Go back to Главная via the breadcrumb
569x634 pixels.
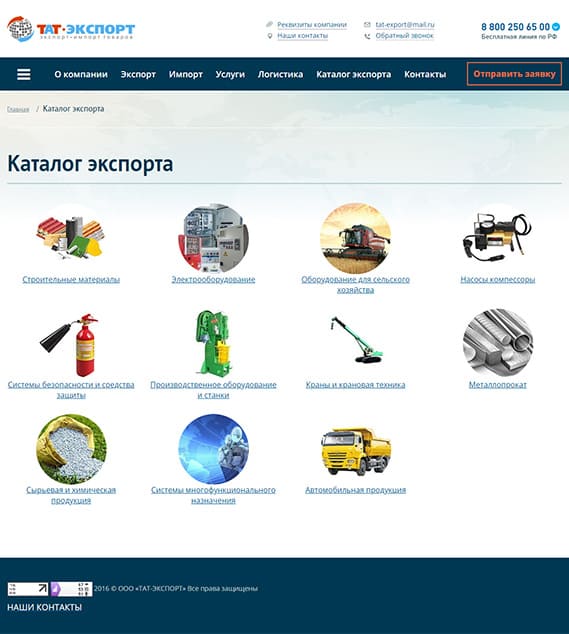point(18,109)
